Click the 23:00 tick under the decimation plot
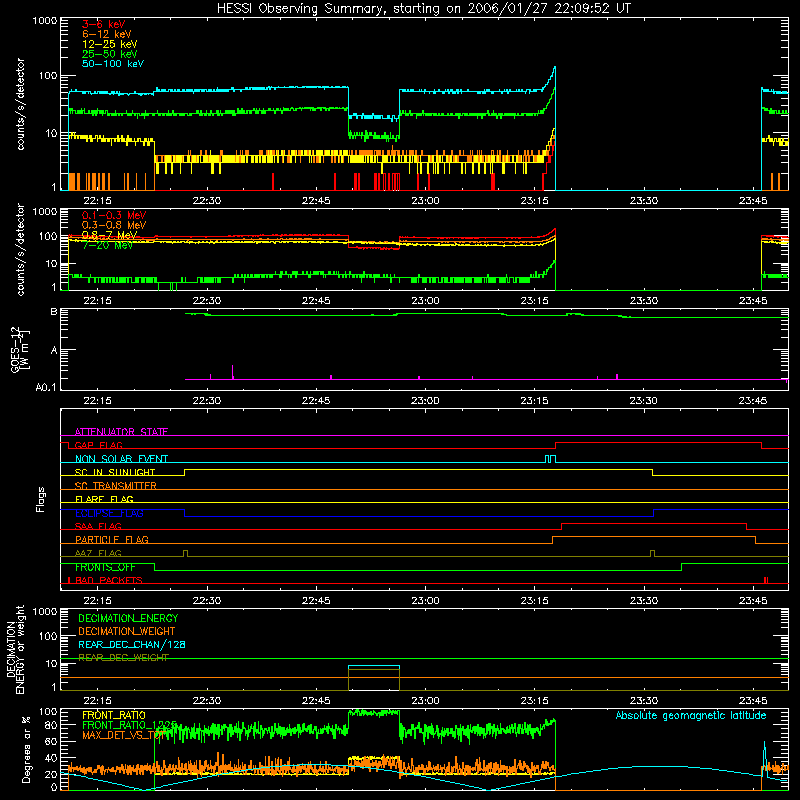 (x=425, y=701)
